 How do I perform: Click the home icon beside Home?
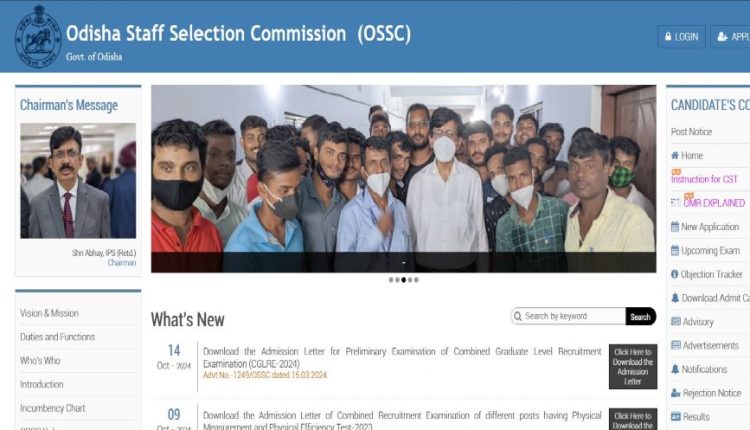[x=675, y=155]
